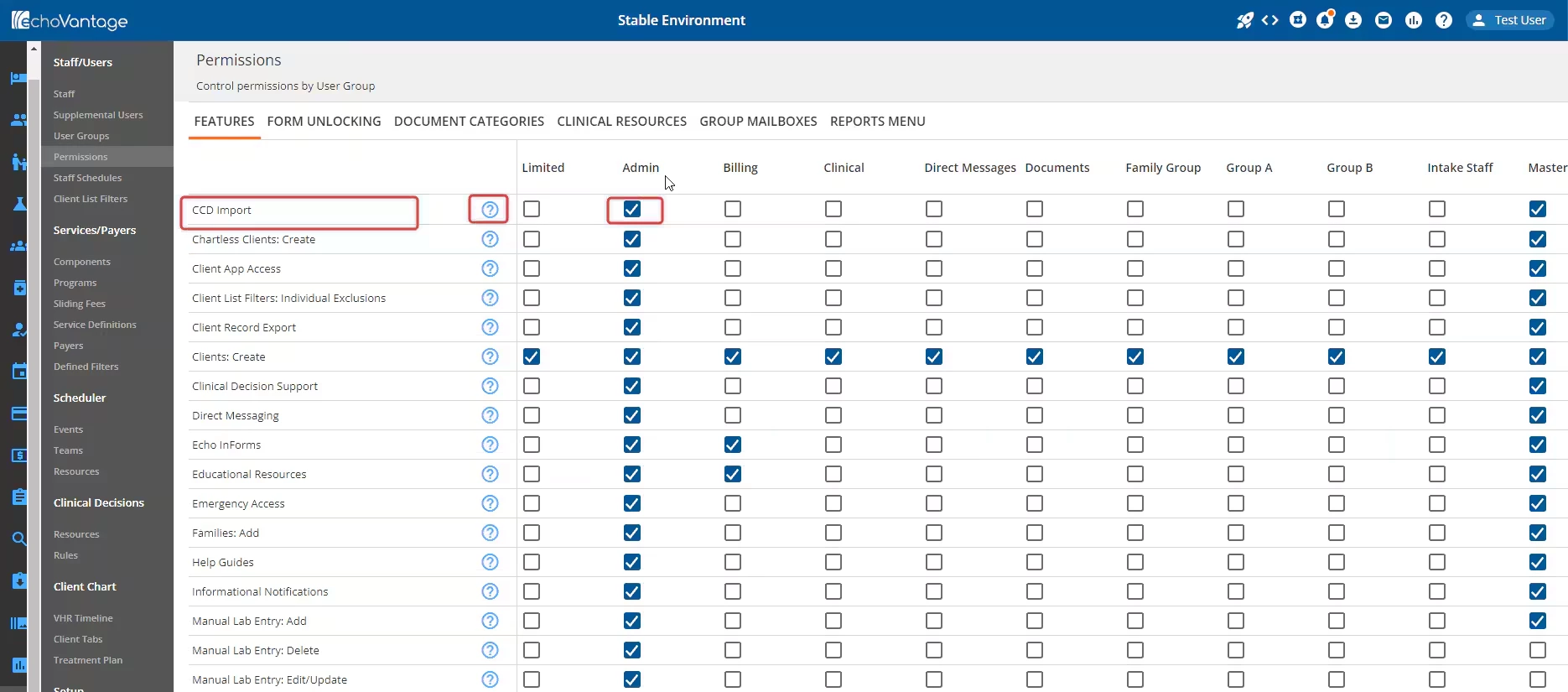Uncheck Educational Resources for Billing group
The height and width of the screenshot is (692, 1568).
(x=733, y=474)
